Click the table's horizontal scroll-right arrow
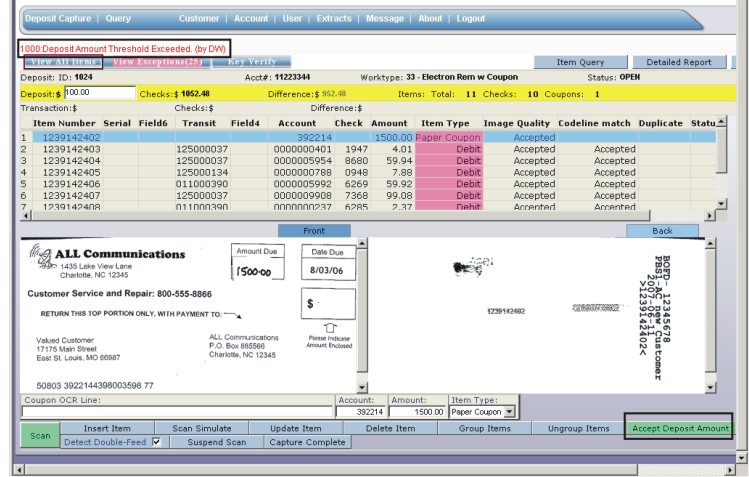The width and height of the screenshot is (749, 477). pos(710,216)
